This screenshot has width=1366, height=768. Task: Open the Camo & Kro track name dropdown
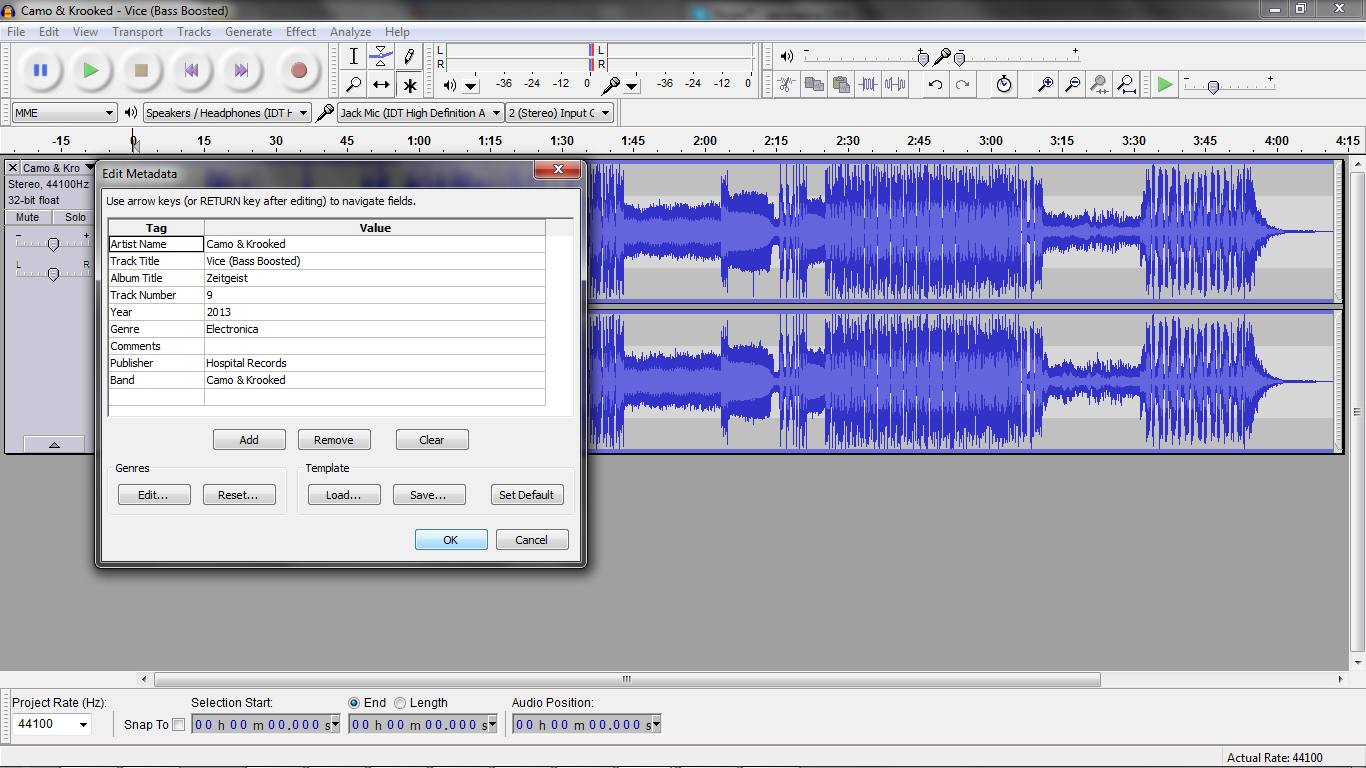click(59, 168)
